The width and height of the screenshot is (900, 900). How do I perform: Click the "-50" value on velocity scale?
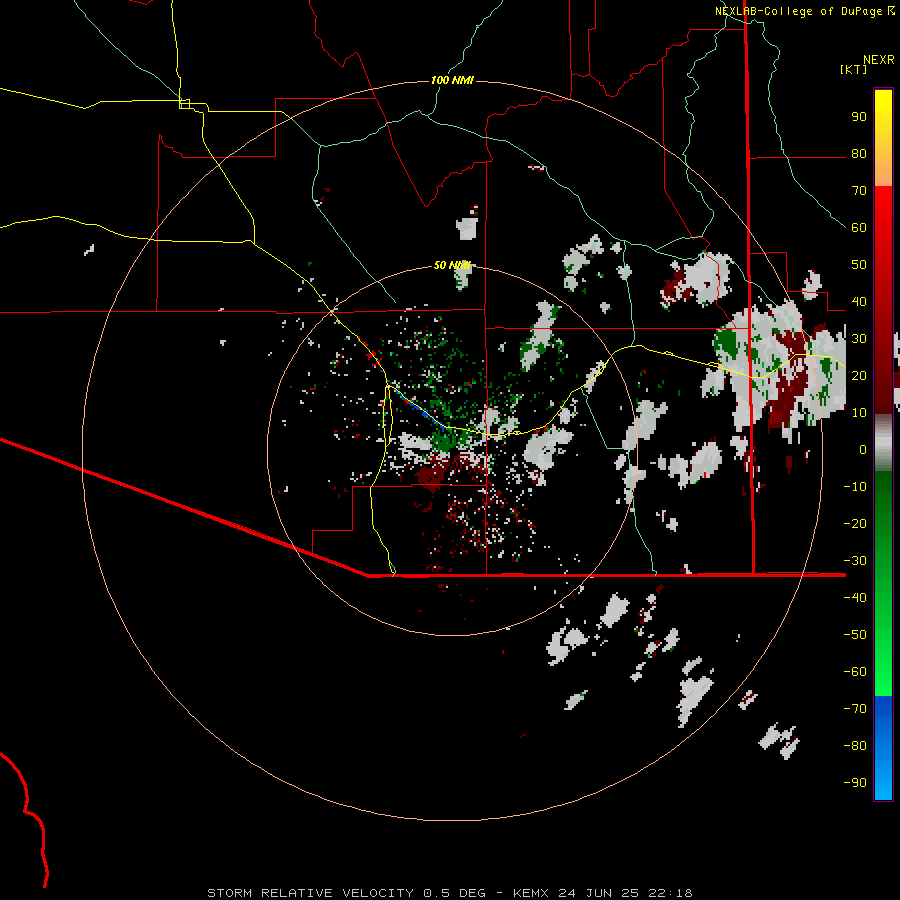[855, 634]
